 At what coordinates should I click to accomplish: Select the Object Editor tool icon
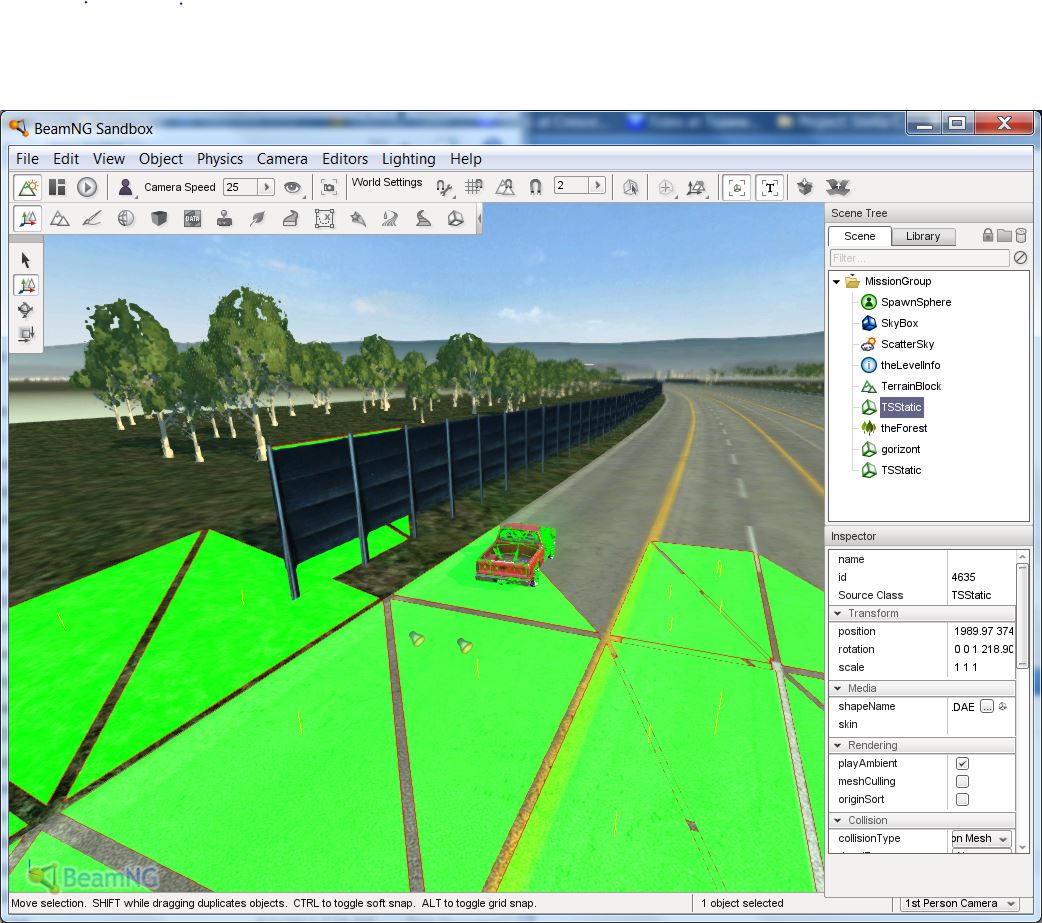point(28,219)
